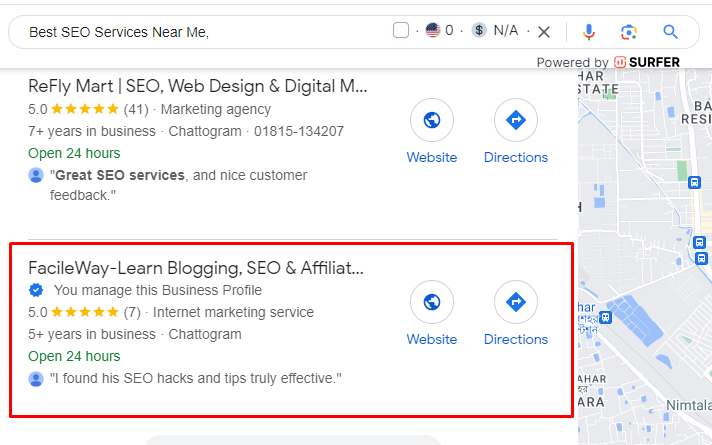Click the blue magnifier search button

[670, 32]
